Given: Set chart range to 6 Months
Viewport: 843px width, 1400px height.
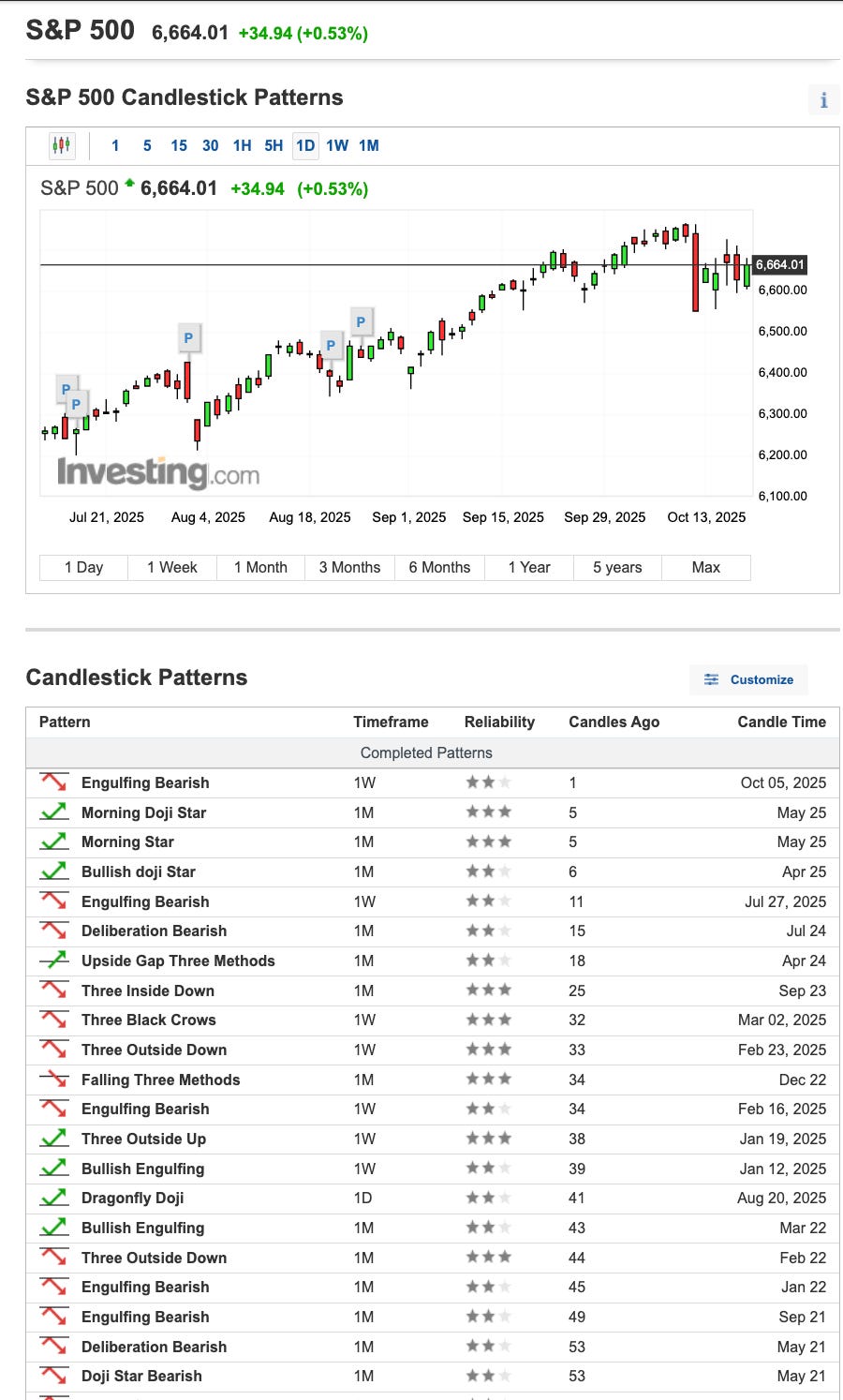Looking at the screenshot, I should (x=439, y=568).
